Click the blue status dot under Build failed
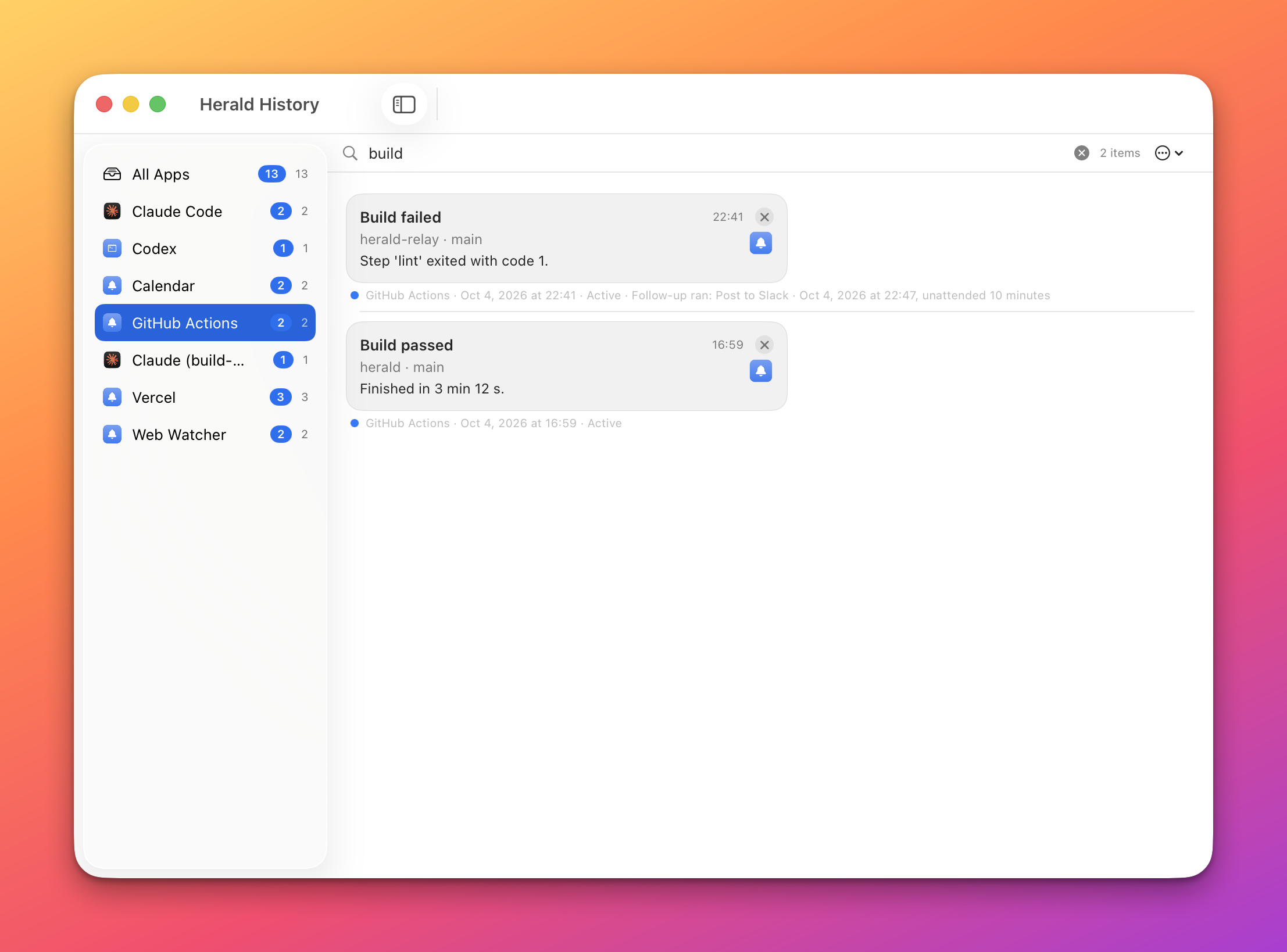 [x=355, y=295]
